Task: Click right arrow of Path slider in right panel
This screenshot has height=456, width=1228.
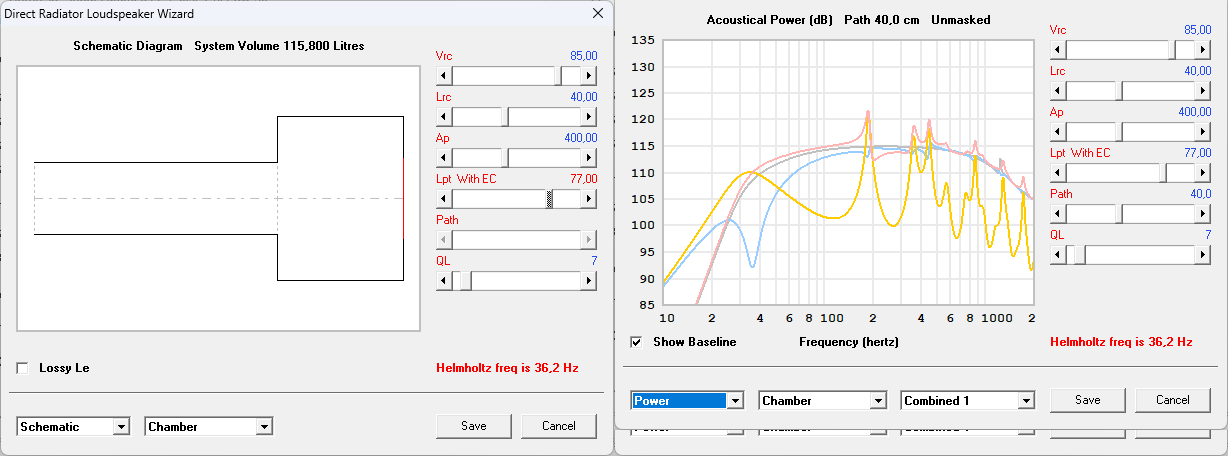Action: coord(1202,214)
